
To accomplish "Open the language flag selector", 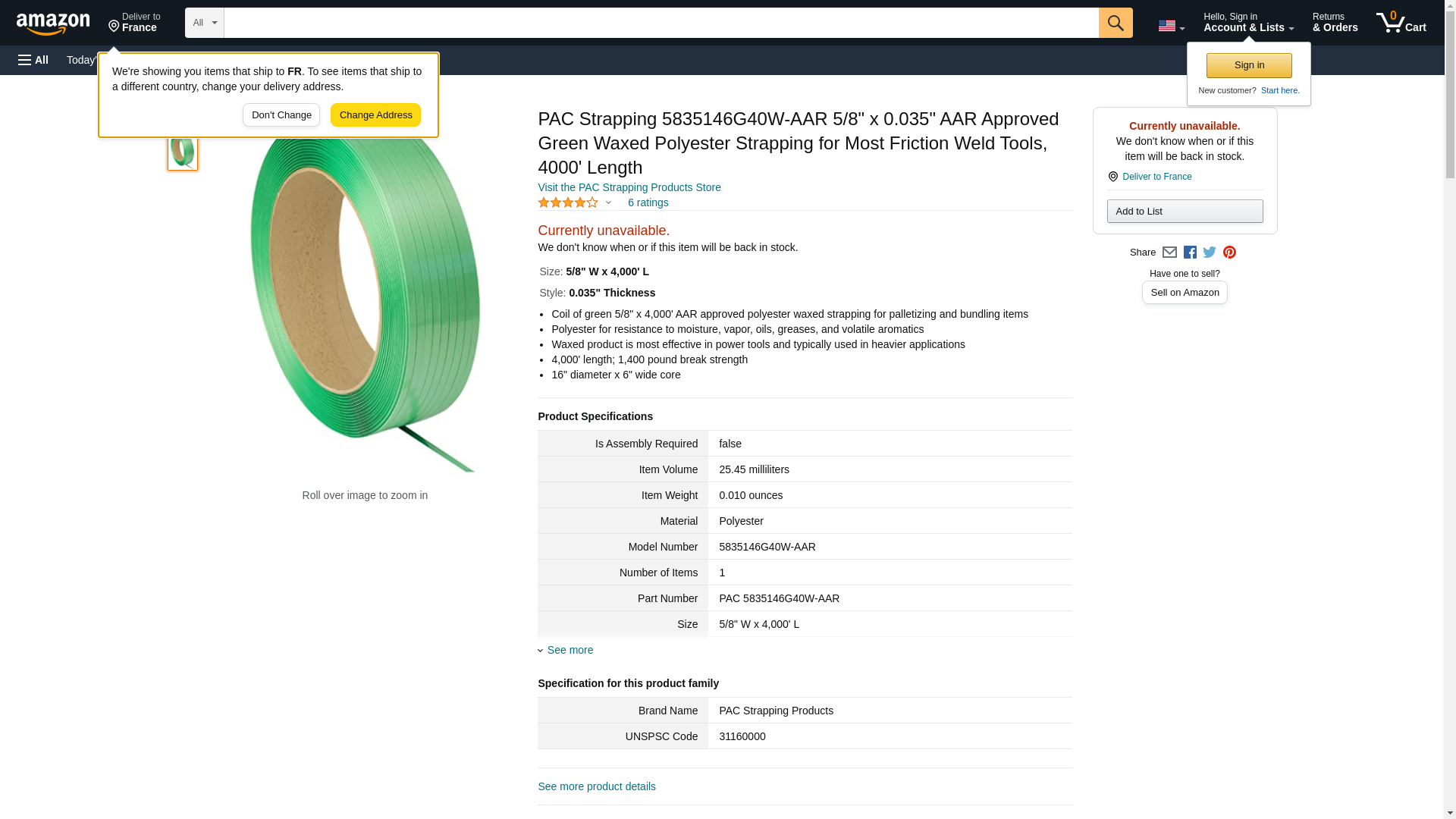I will (1171, 26).
